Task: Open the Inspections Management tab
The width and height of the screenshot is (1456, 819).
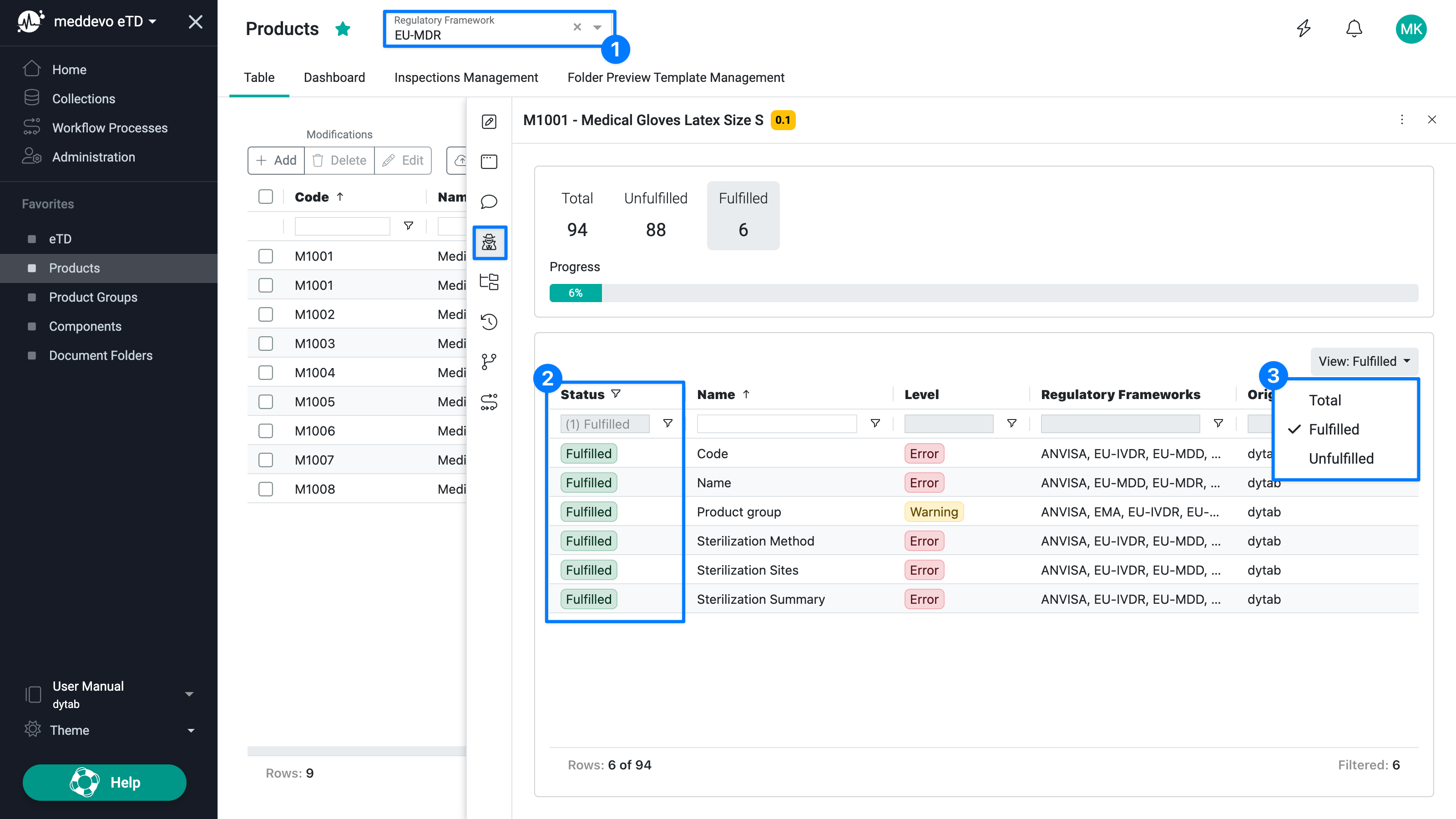Action: click(466, 77)
